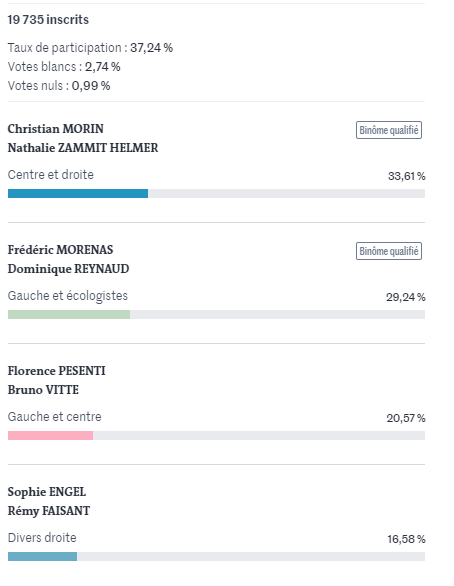Click the Dominique REYNAUD candidate name
The width and height of the screenshot is (454, 586).
68,269
